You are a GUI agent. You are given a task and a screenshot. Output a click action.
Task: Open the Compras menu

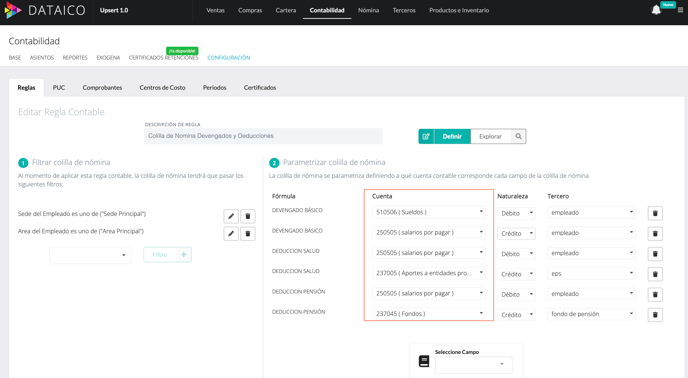point(250,10)
